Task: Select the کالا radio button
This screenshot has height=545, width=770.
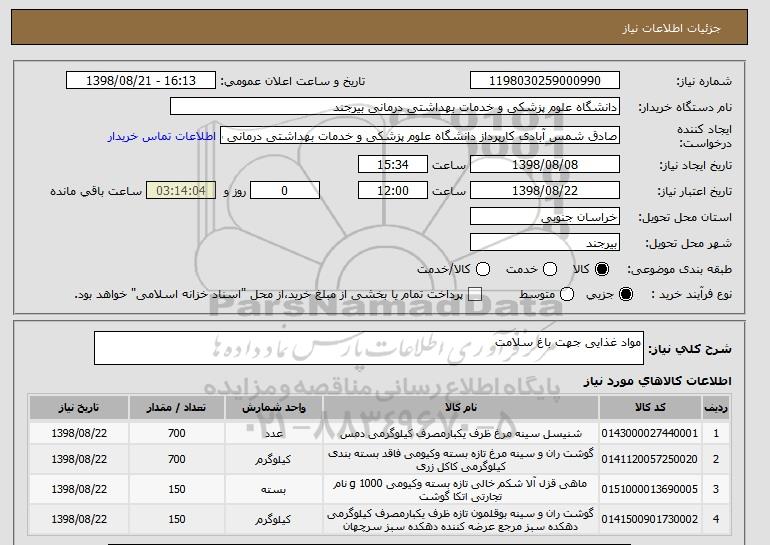Action: pyautogui.click(x=602, y=269)
